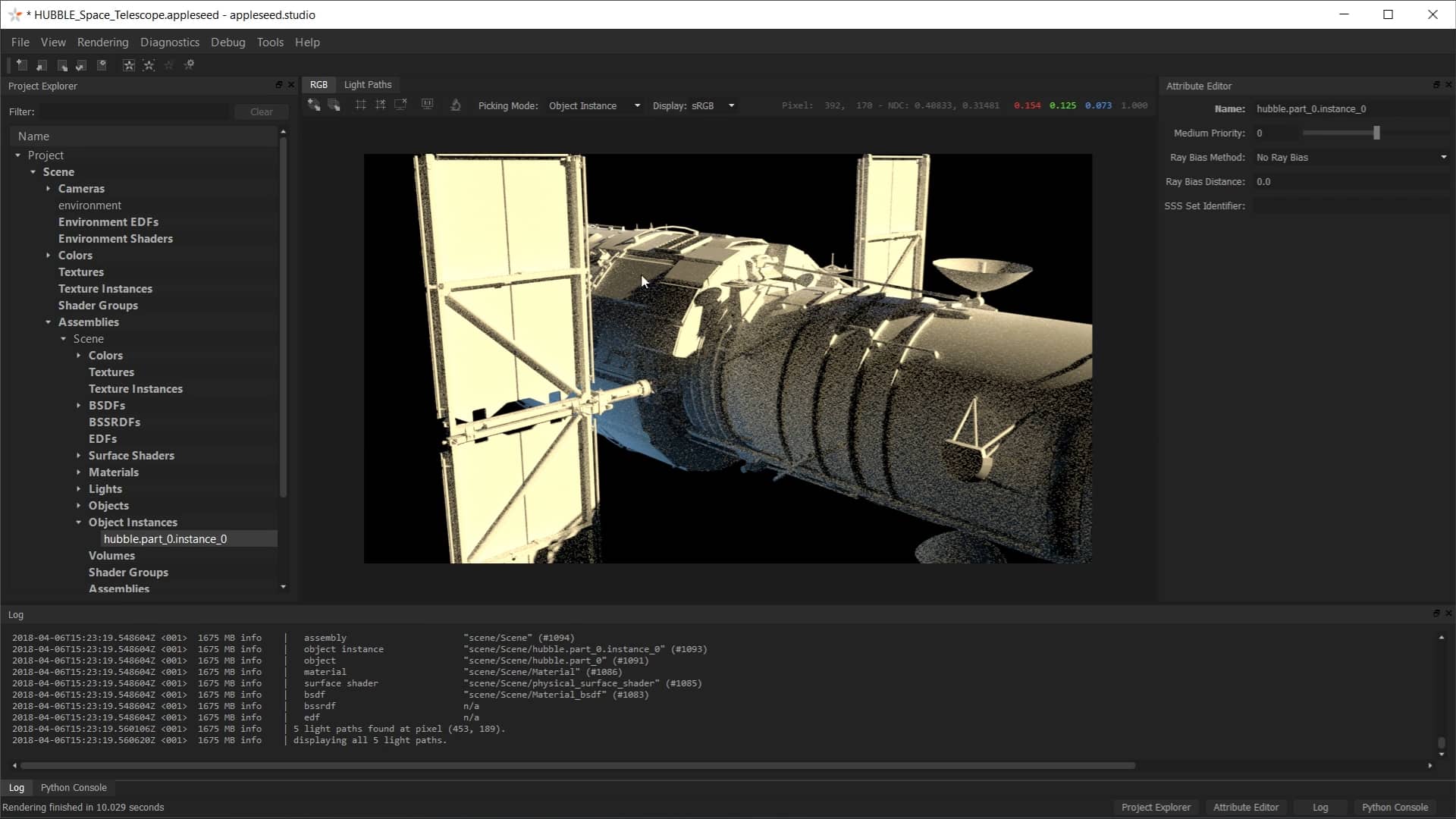Open the Tools menu
Screen dimensions: 1456x819
[x=270, y=42]
